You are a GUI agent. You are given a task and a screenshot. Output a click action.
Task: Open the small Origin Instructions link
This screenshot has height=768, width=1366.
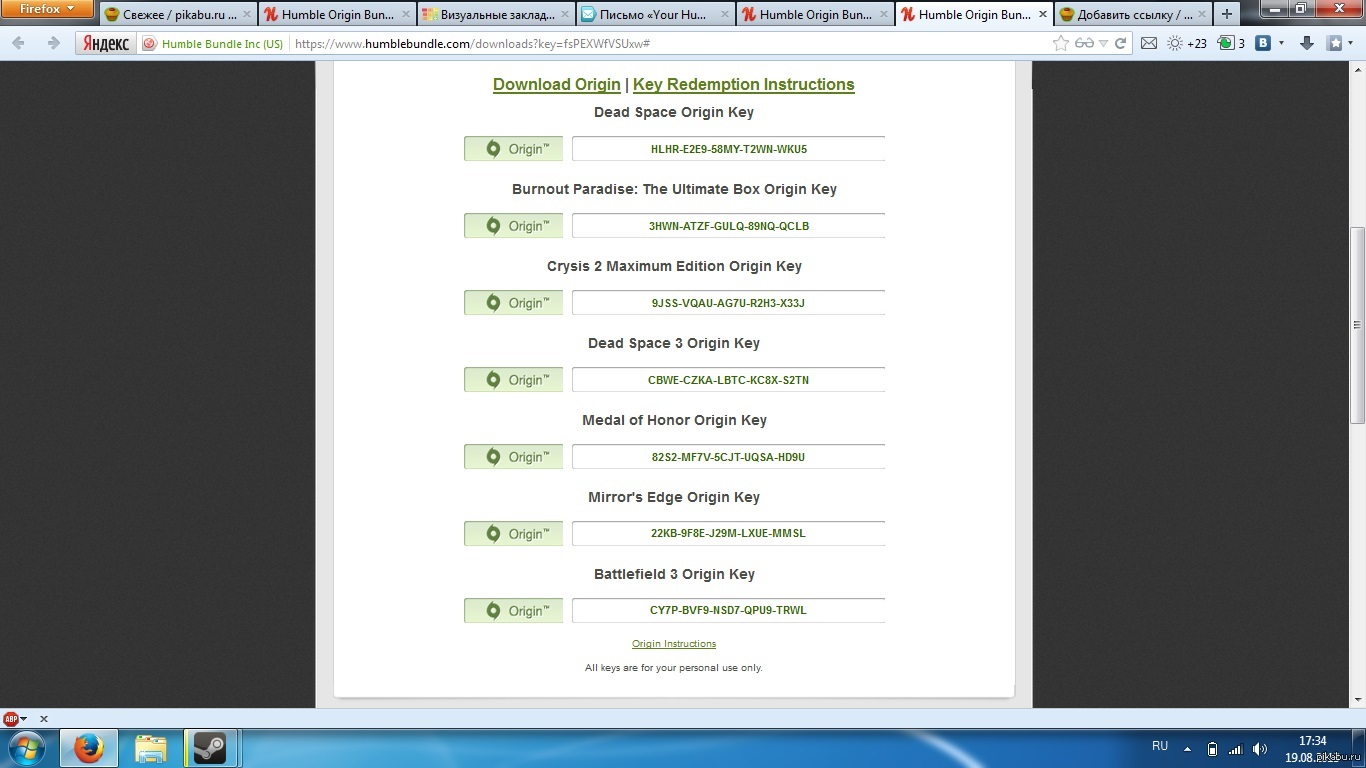(674, 644)
